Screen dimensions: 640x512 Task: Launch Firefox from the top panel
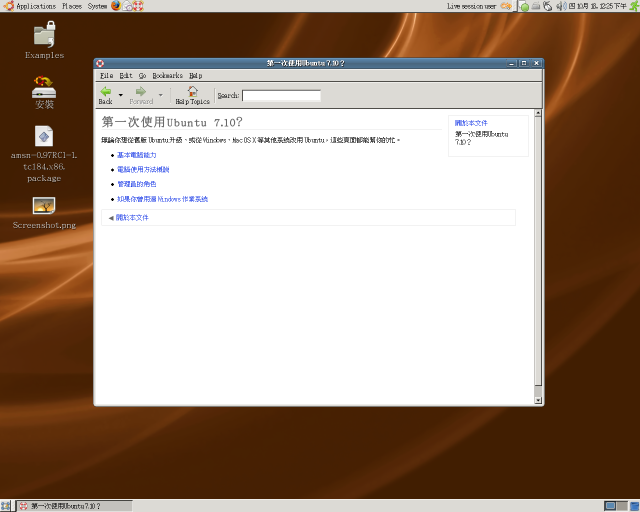point(116,6)
